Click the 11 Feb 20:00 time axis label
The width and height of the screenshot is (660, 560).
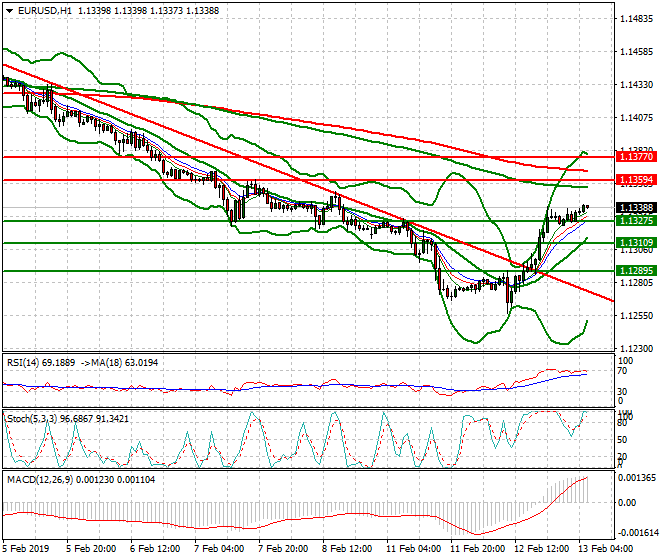click(477, 549)
